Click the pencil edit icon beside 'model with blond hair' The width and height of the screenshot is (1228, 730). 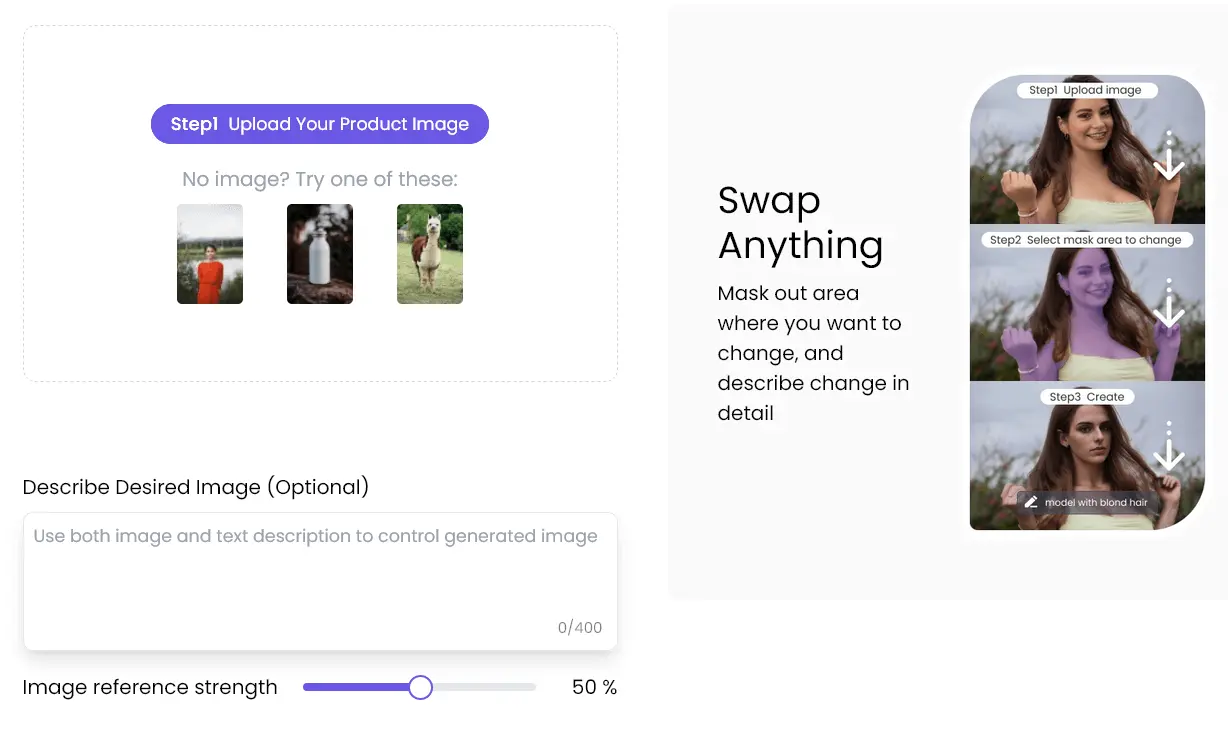(x=1031, y=502)
